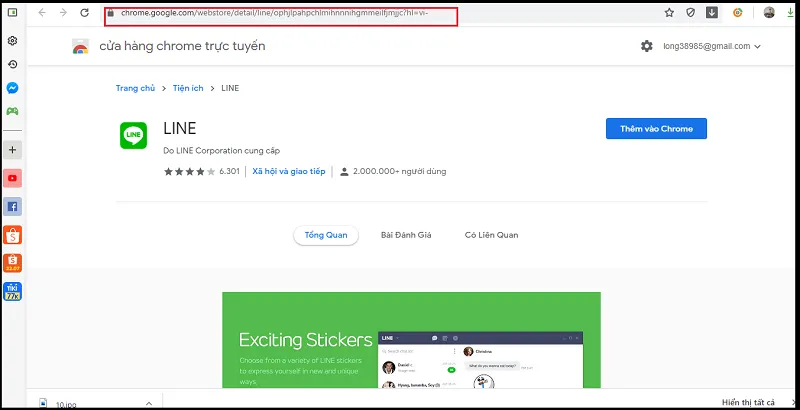Open the Xã hội và giao tiếp link
800x410 pixels.
click(x=288, y=172)
